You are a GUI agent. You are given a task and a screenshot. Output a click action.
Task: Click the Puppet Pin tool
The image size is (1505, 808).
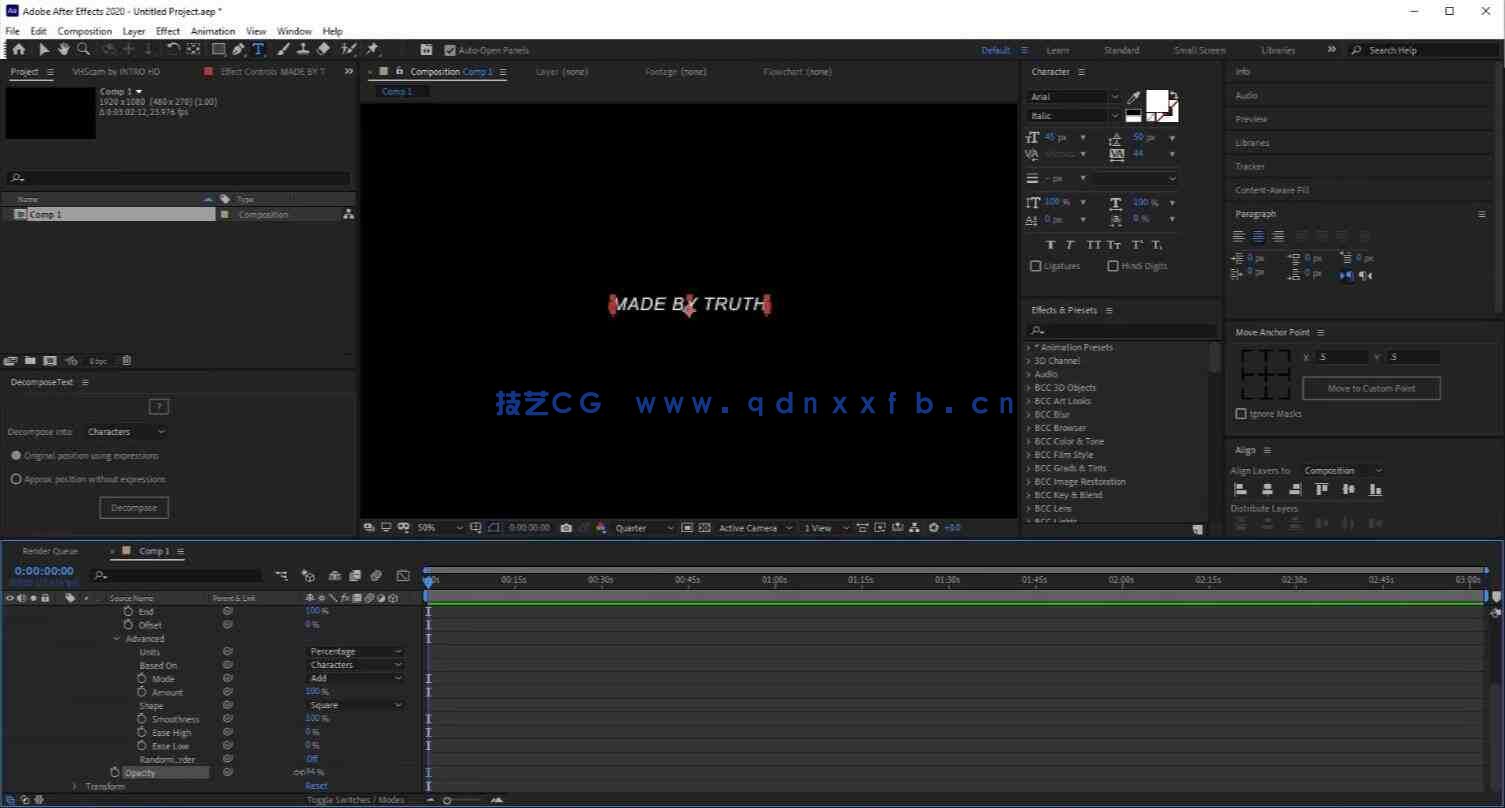coord(372,49)
